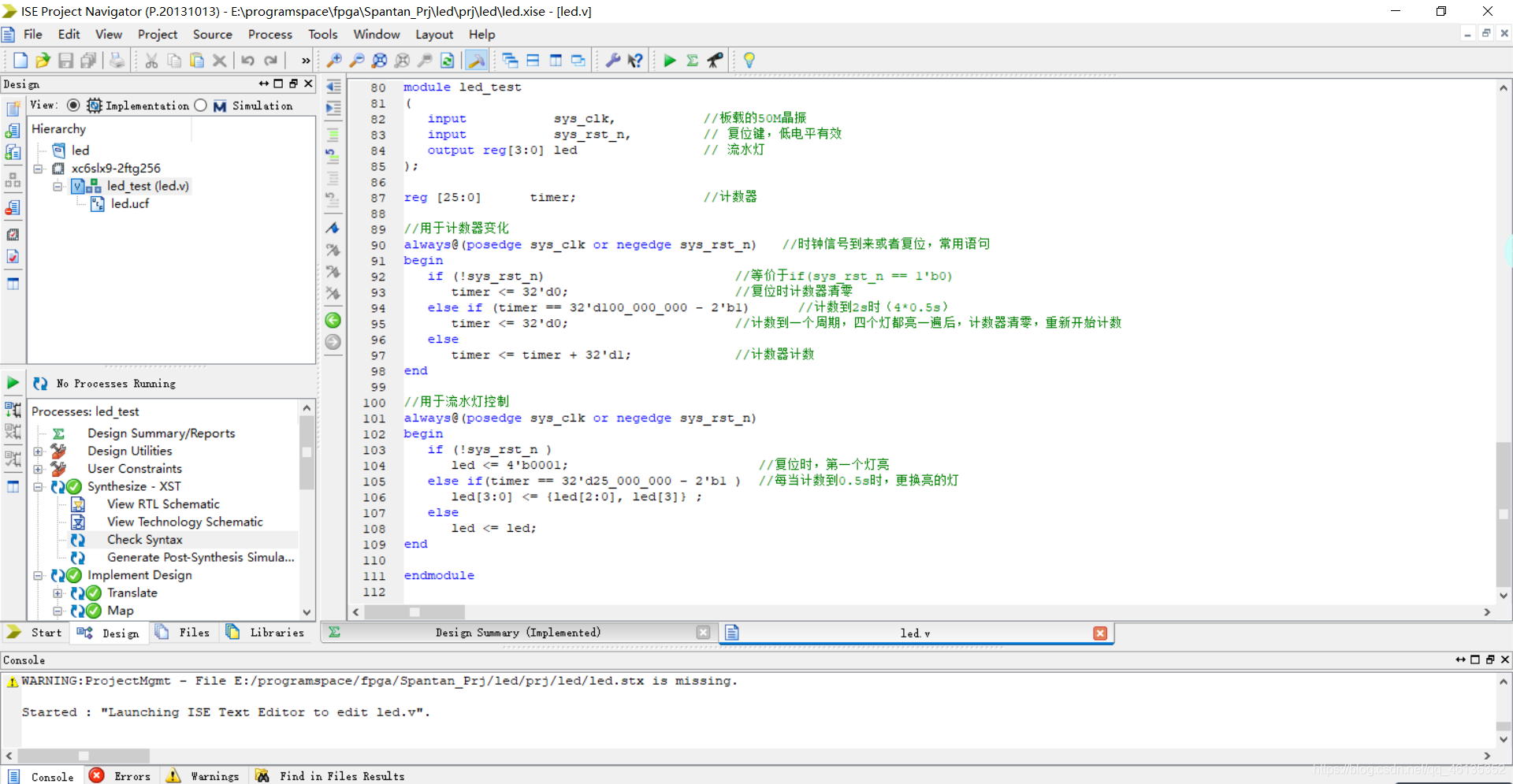Screen dimensions: 1513x784
Task: Collapse the Map process node
Action: point(58,611)
